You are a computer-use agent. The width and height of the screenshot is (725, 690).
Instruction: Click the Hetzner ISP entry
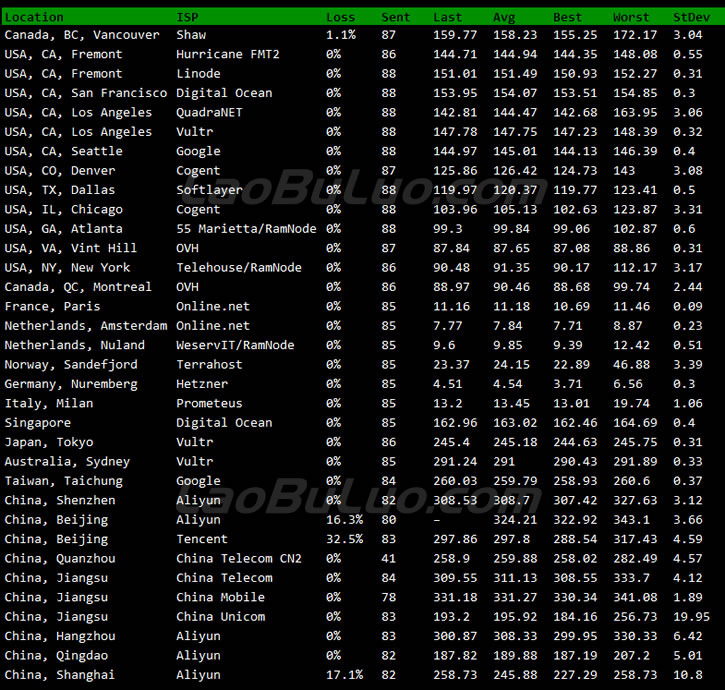point(202,384)
